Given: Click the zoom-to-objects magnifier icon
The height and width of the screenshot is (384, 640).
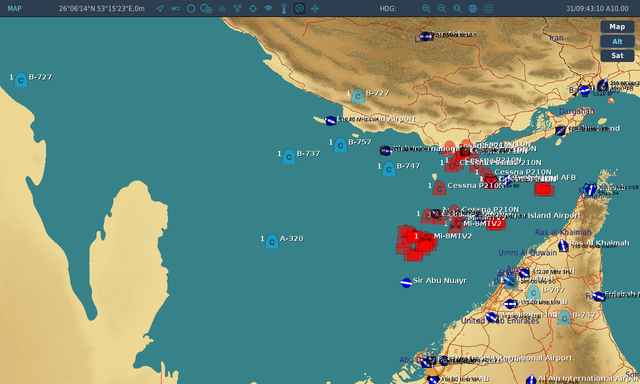Looking at the screenshot, I should coord(457,9).
